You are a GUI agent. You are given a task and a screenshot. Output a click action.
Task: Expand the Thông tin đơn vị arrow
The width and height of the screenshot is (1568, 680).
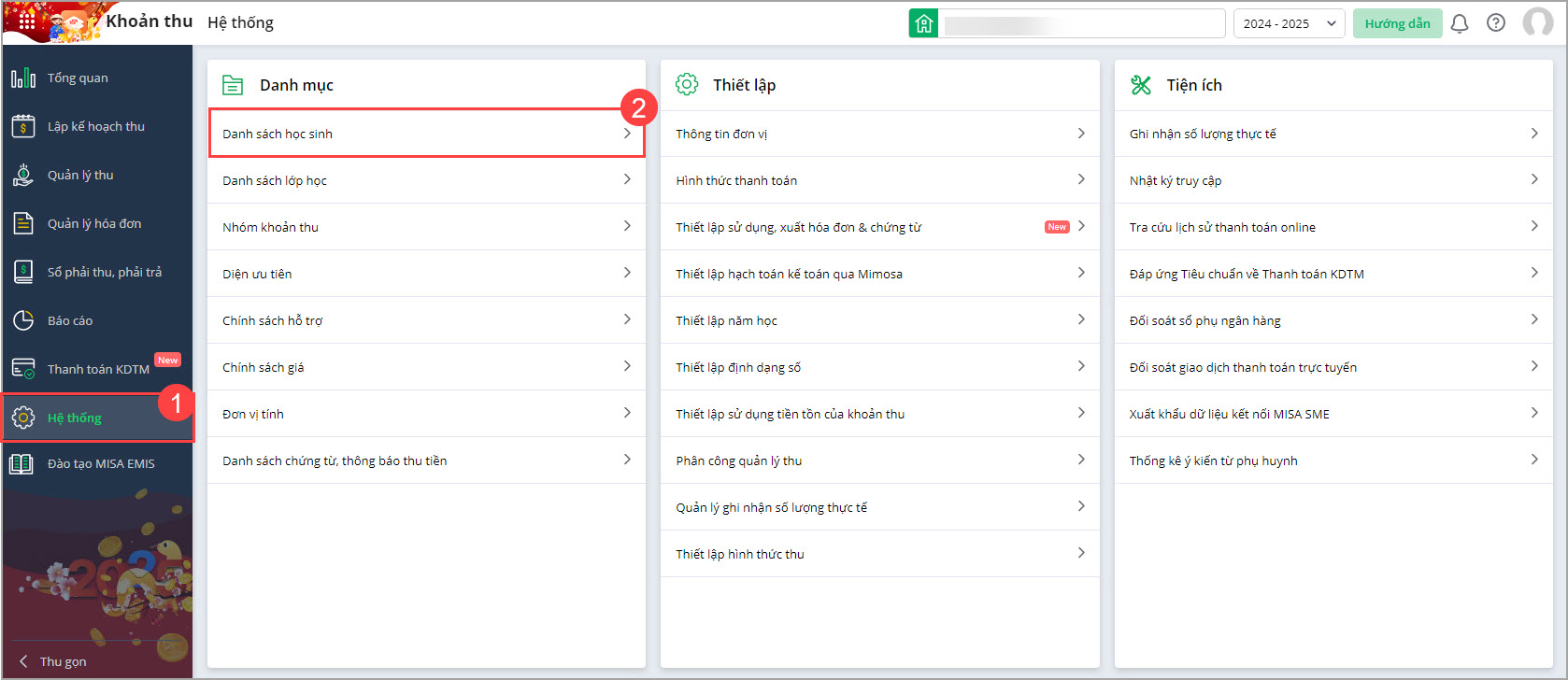[1081, 134]
